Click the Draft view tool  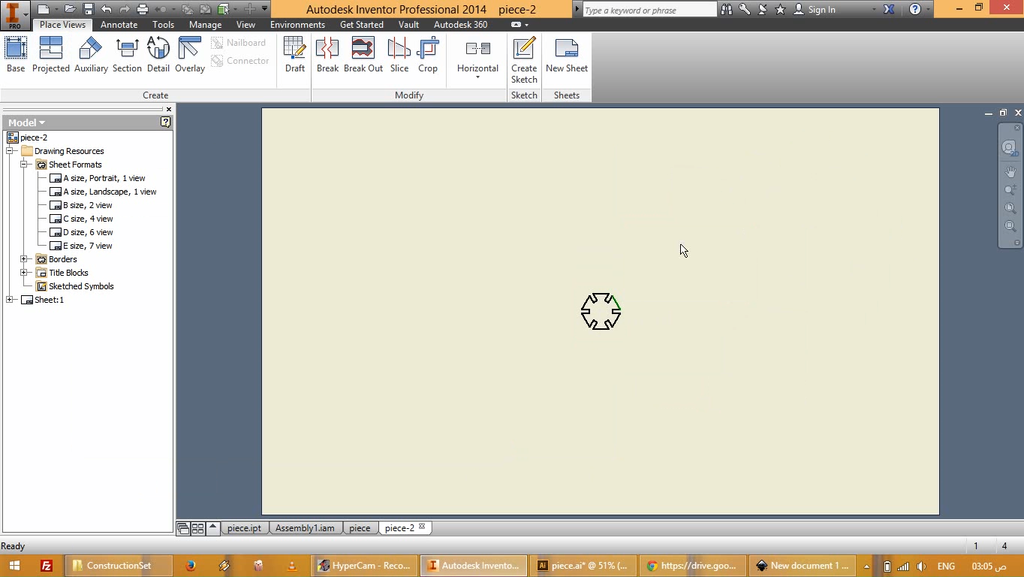pos(295,54)
